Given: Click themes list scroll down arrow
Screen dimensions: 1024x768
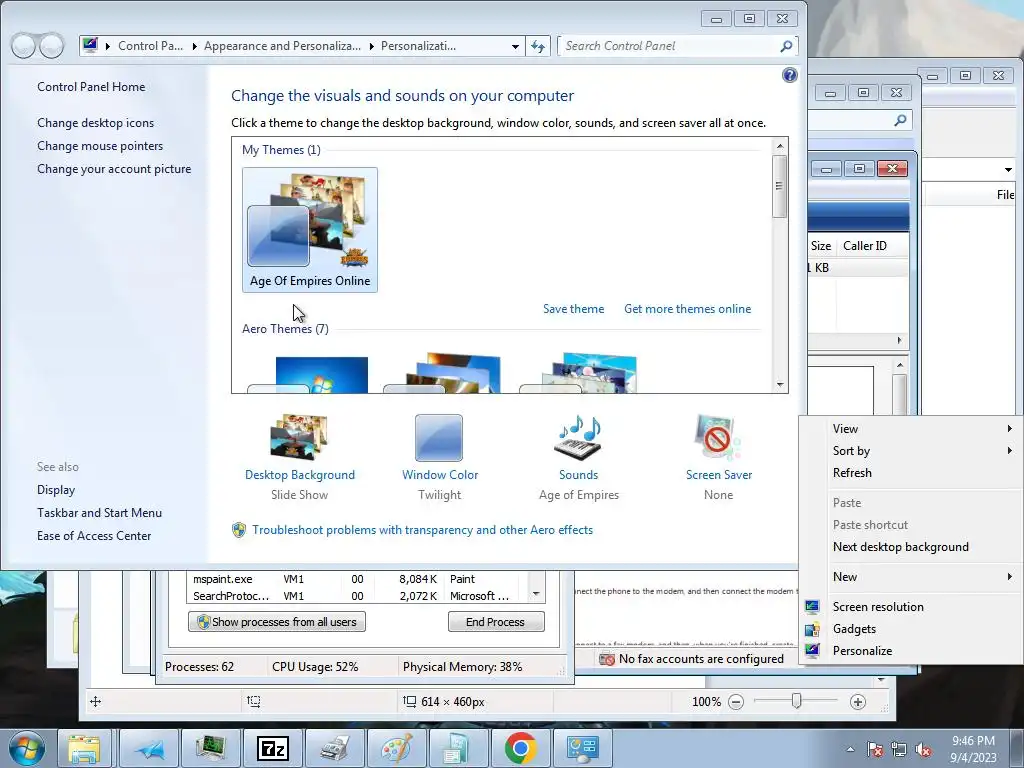Looking at the screenshot, I should point(780,385).
